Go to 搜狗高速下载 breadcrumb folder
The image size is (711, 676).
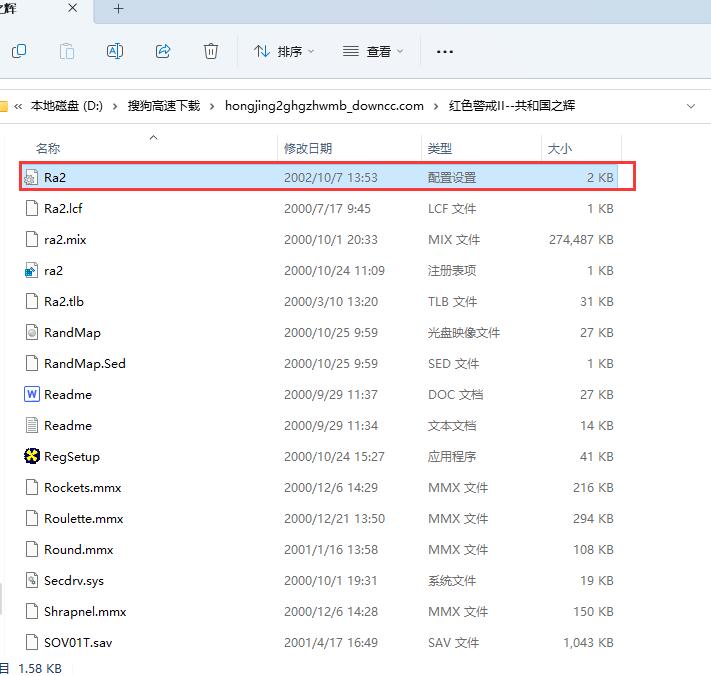pyautogui.click(x=164, y=106)
